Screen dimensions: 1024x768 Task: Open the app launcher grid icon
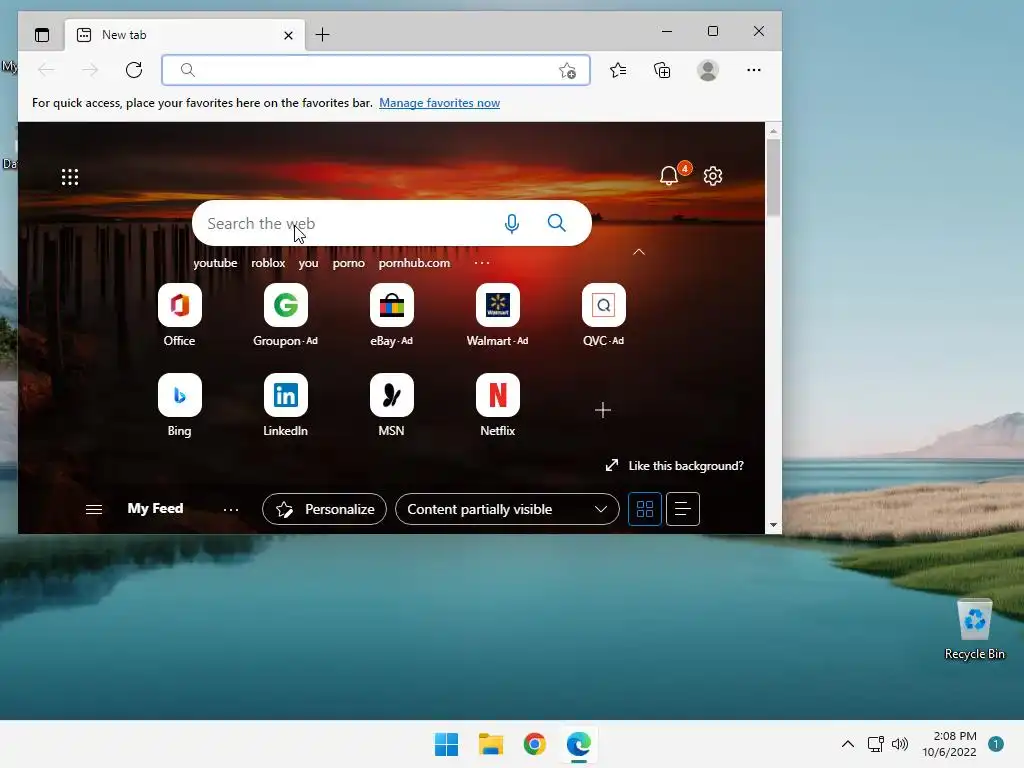pos(70,177)
